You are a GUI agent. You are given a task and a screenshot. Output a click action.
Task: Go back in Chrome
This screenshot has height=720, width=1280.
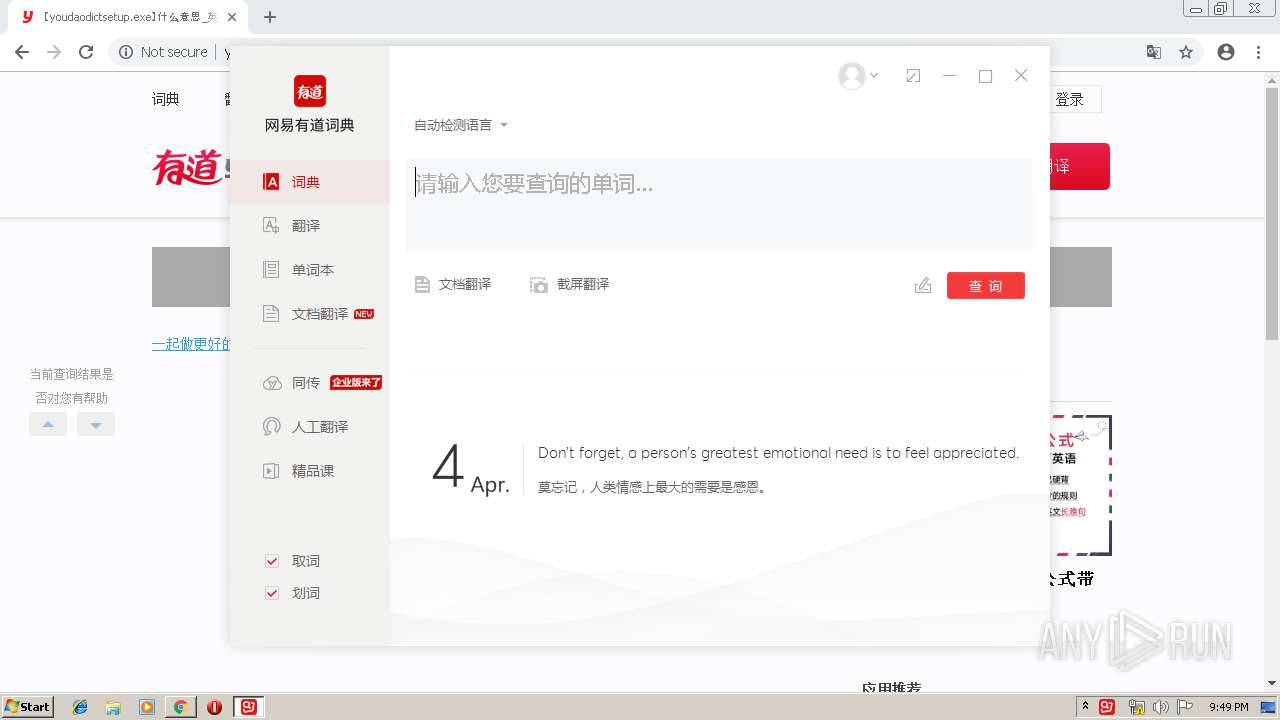(x=22, y=52)
